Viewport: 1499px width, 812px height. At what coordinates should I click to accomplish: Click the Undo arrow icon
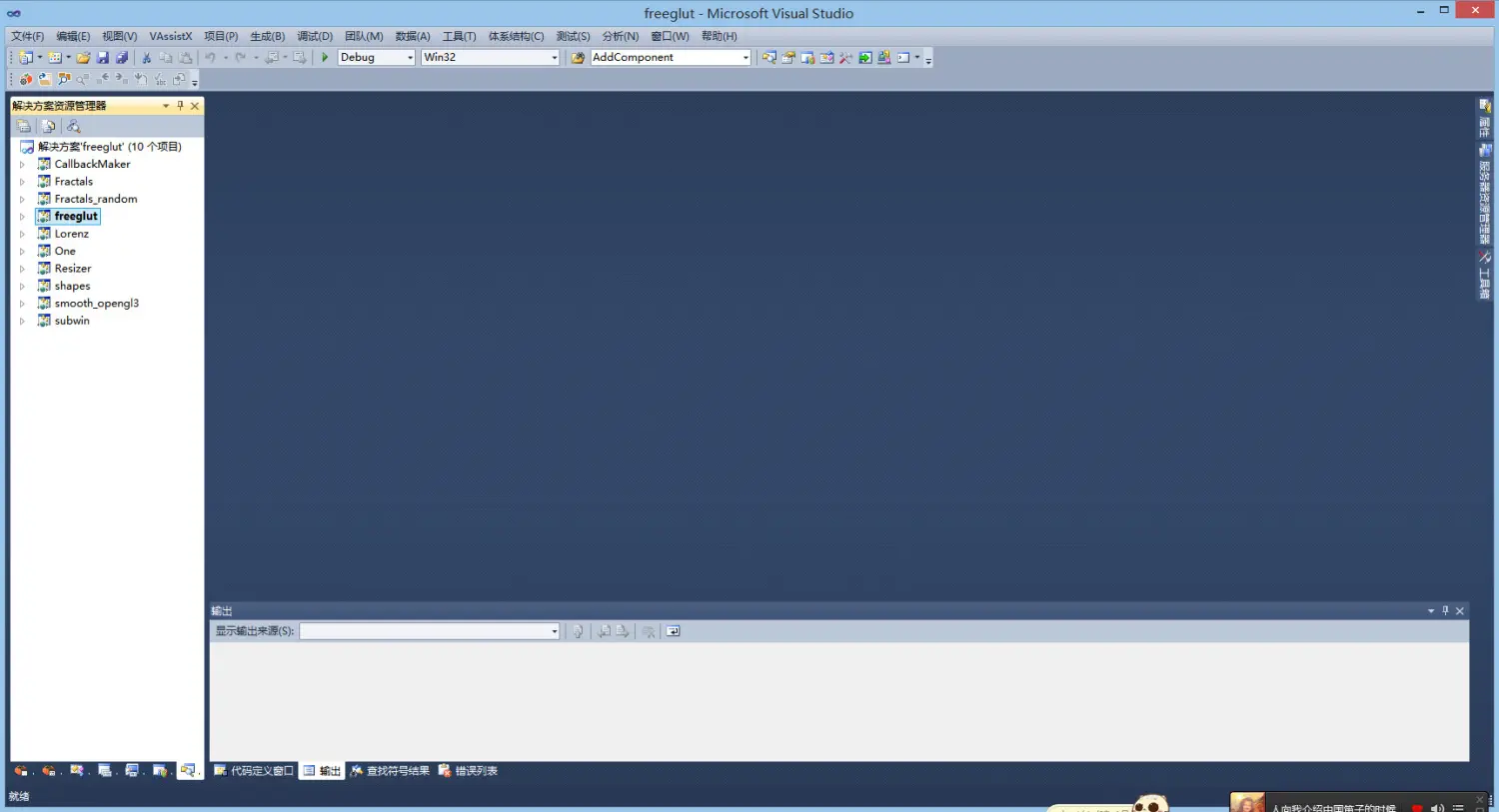pos(210,58)
